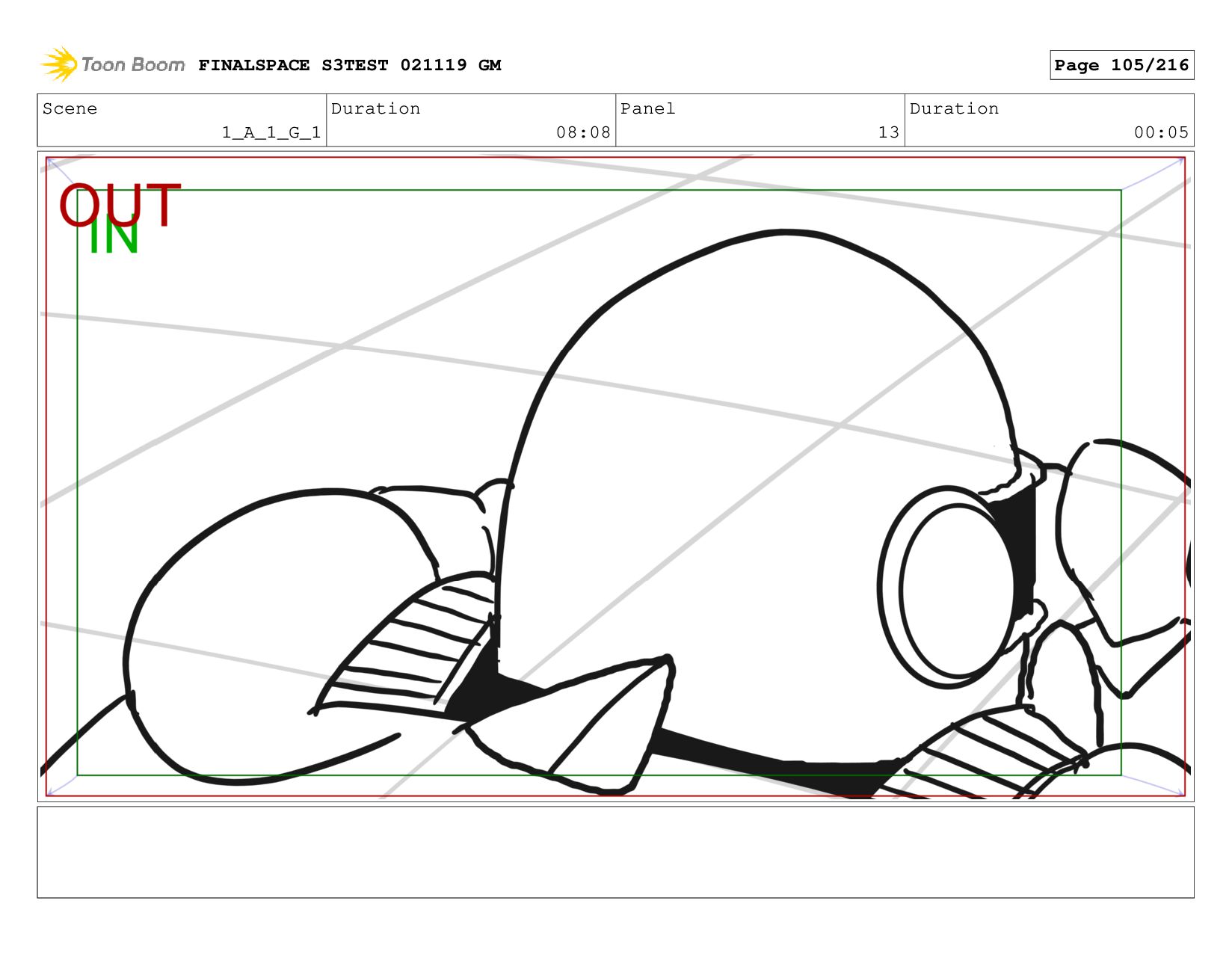The height and width of the screenshot is (954, 1232).
Task: Click the red 'OUT' camera label
Action: (120, 205)
